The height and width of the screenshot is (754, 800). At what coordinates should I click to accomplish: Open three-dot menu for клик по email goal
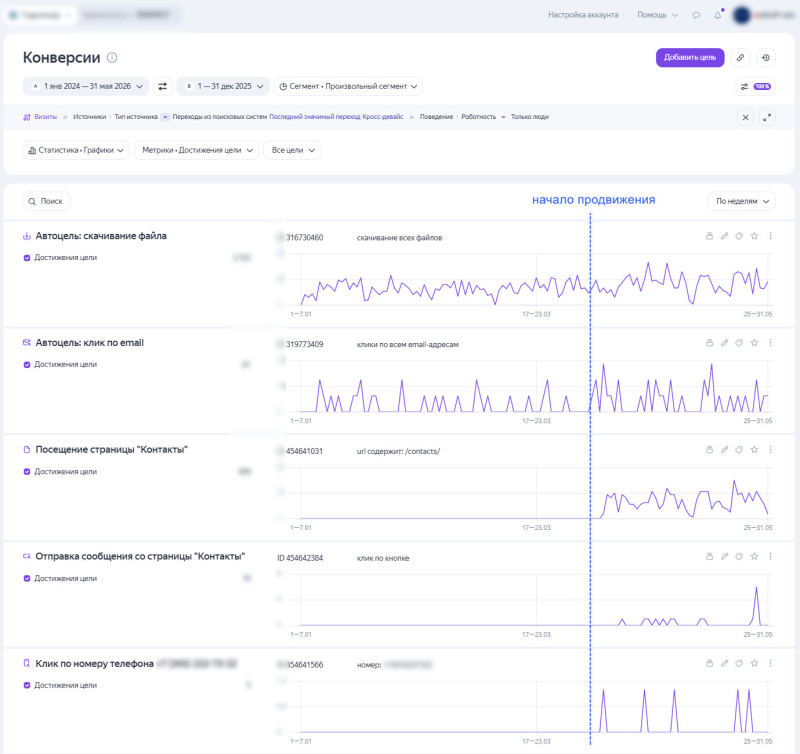(x=770, y=343)
